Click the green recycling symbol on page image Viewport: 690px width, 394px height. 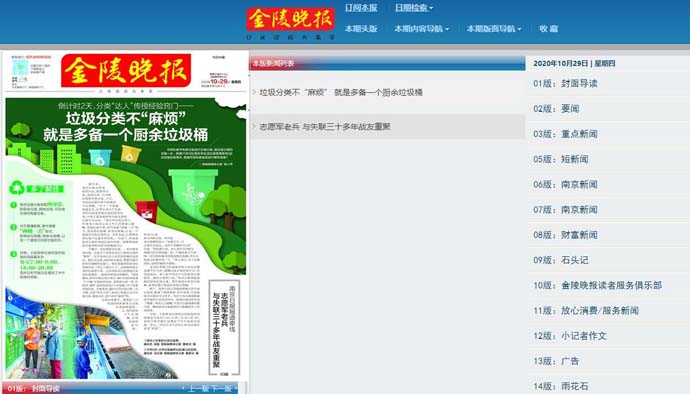(17, 188)
